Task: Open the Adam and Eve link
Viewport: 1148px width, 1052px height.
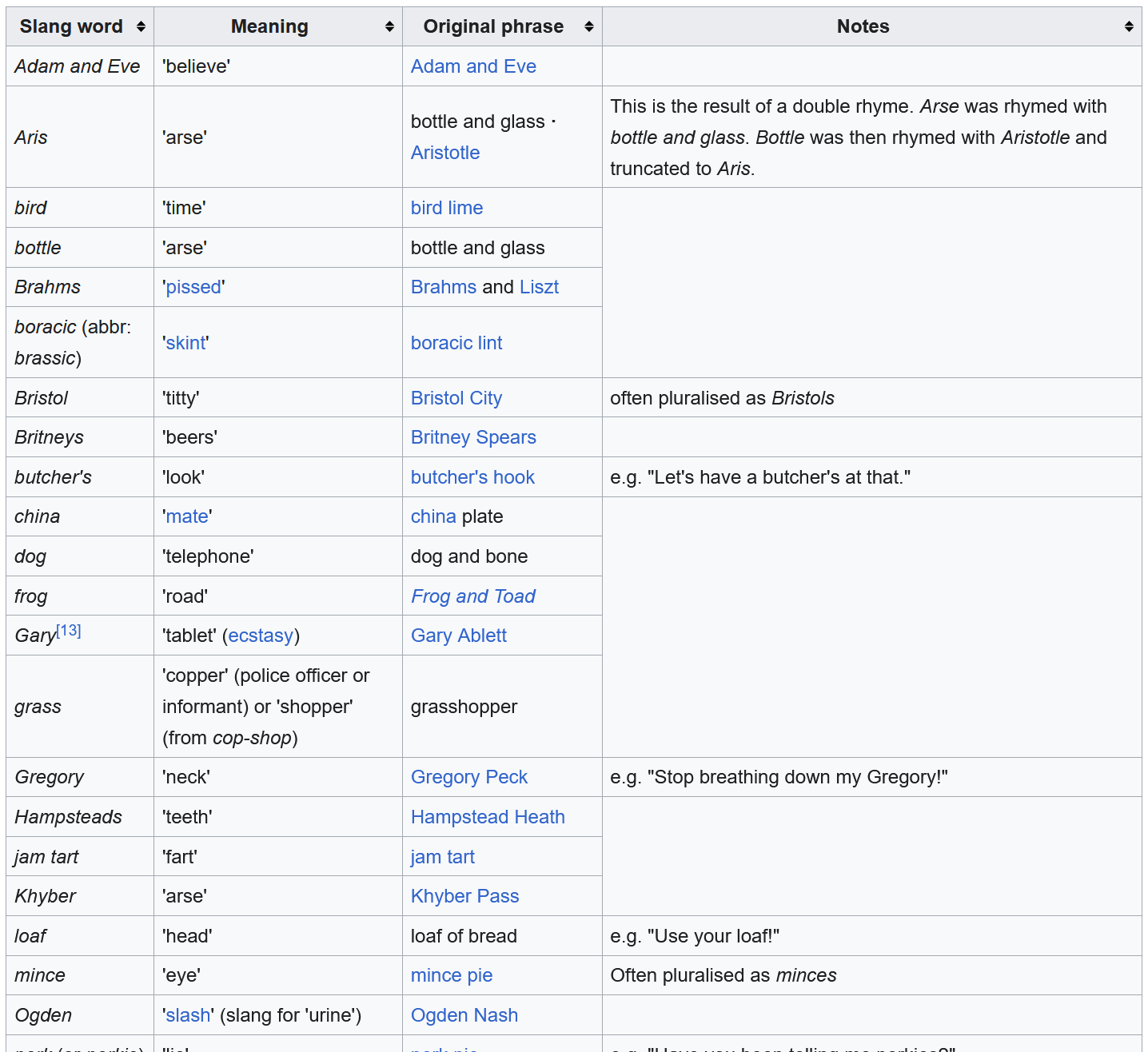Action: pos(473,66)
